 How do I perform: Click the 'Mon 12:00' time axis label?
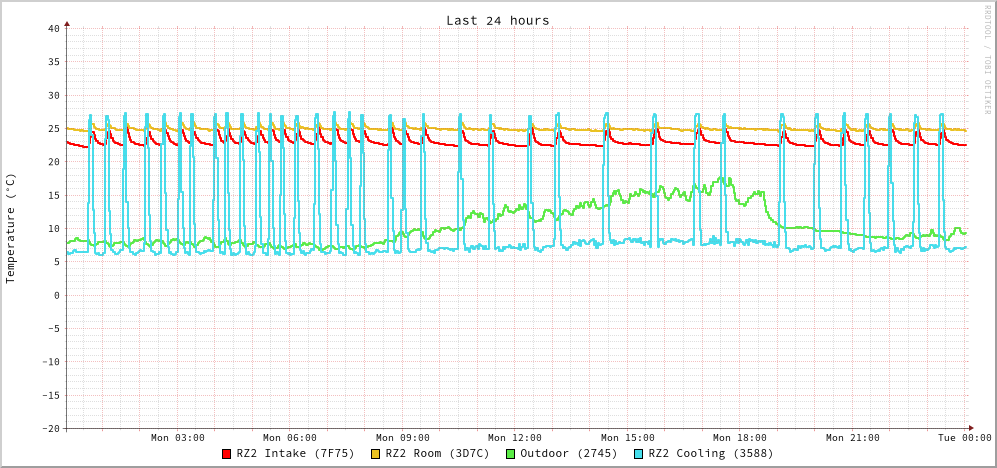(515, 438)
